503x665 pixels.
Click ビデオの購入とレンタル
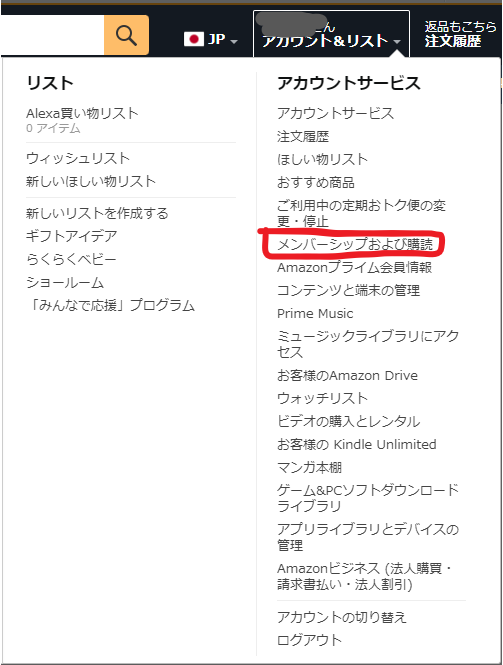pyautogui.click(x=349, y=421)
